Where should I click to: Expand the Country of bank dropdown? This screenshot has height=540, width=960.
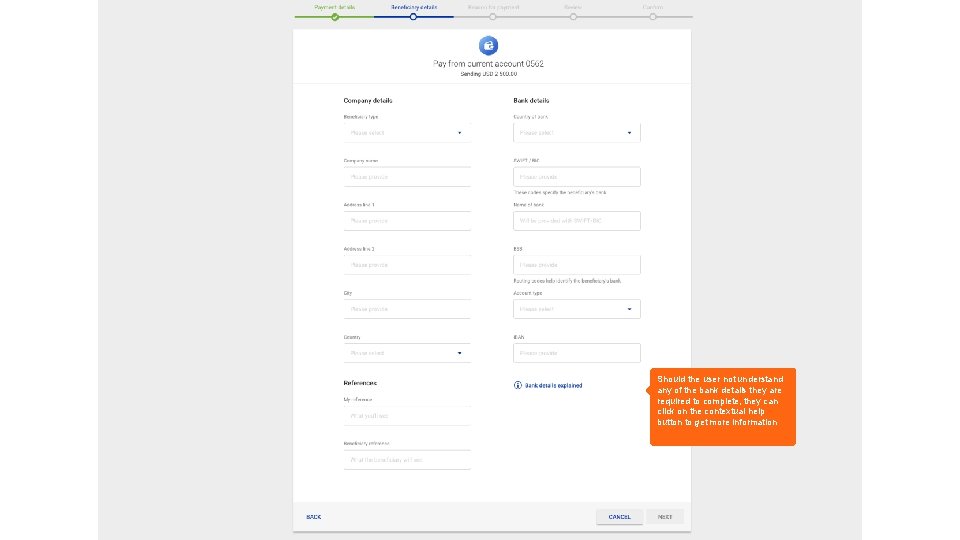(x=577, y=133)
